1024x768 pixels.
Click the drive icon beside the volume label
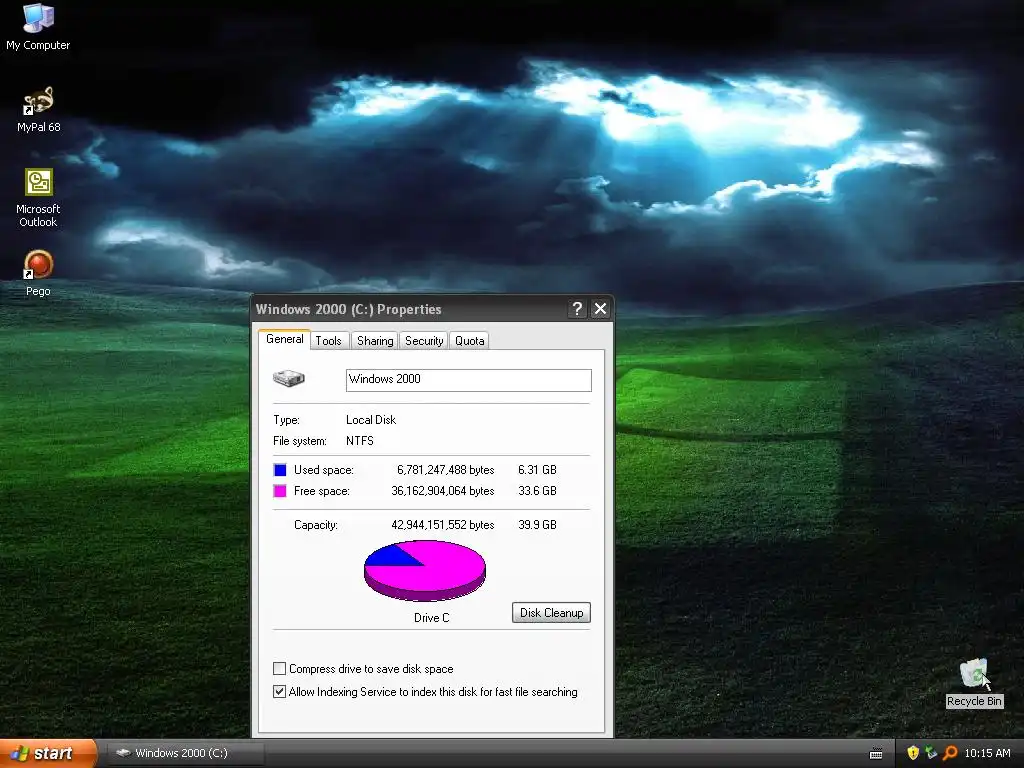coord(289,378)
